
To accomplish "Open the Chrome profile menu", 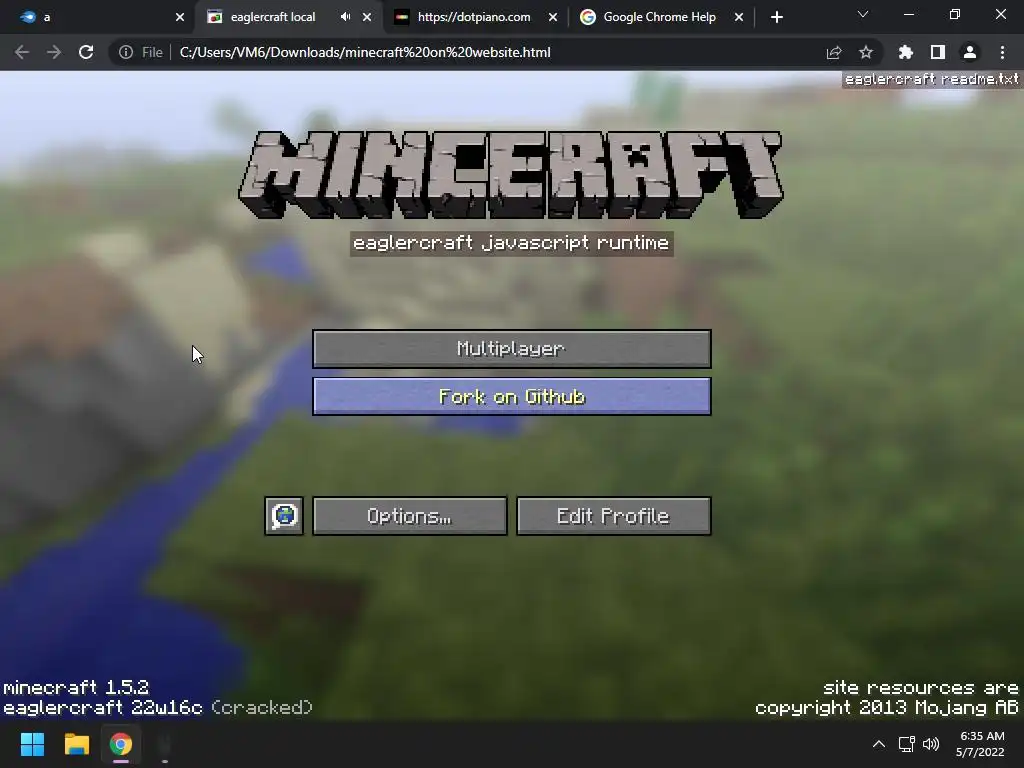I will [970, 52].
